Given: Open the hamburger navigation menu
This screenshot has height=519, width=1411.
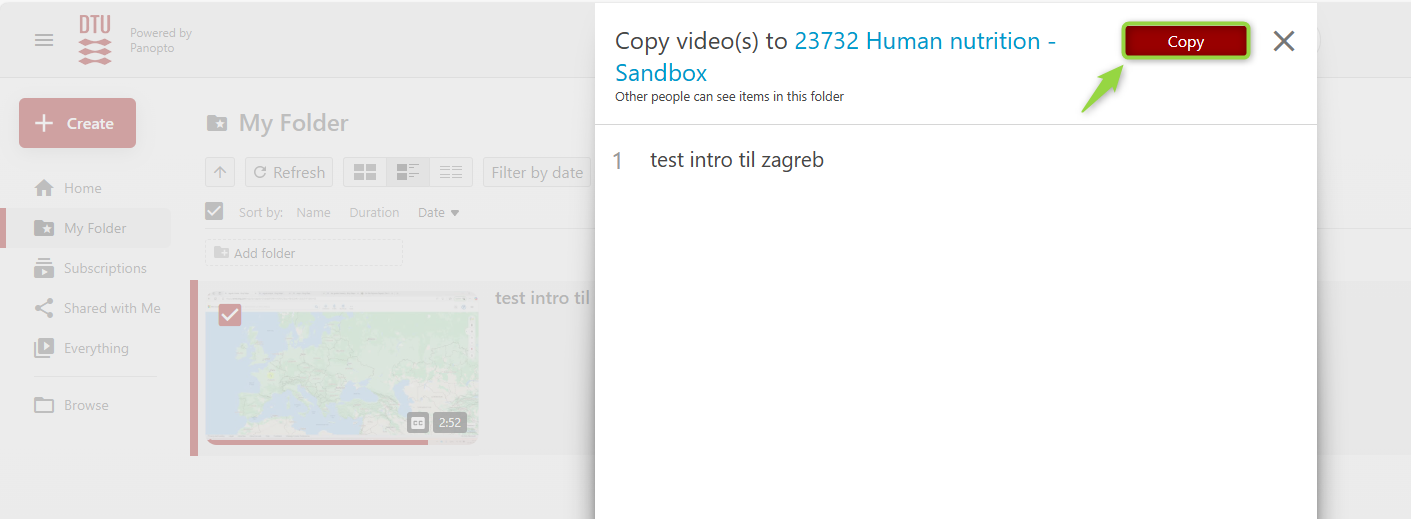Looking at the screenshot, I should pos(44,40).
